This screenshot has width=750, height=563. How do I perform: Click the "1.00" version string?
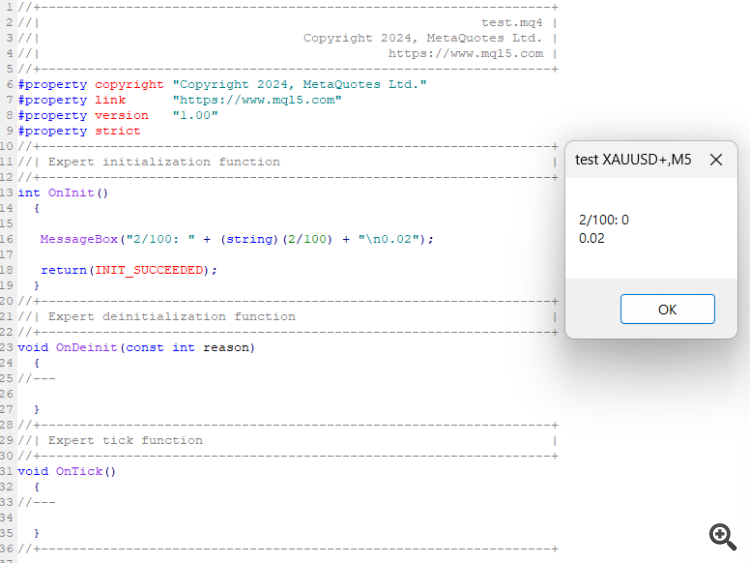coord(195,115)
